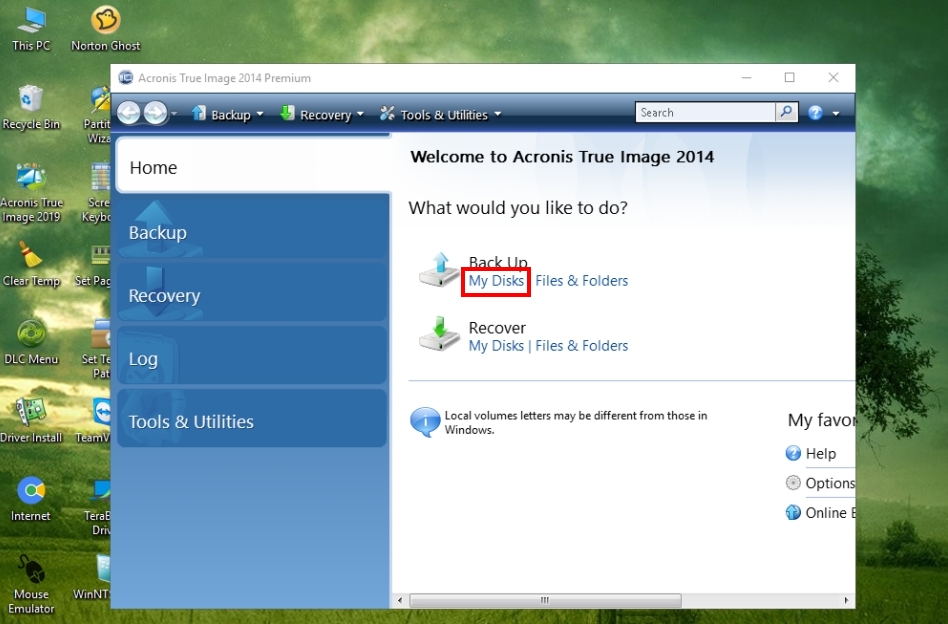
Task: Expand the Recovery menu dropdown arrow
Action: 360,114
